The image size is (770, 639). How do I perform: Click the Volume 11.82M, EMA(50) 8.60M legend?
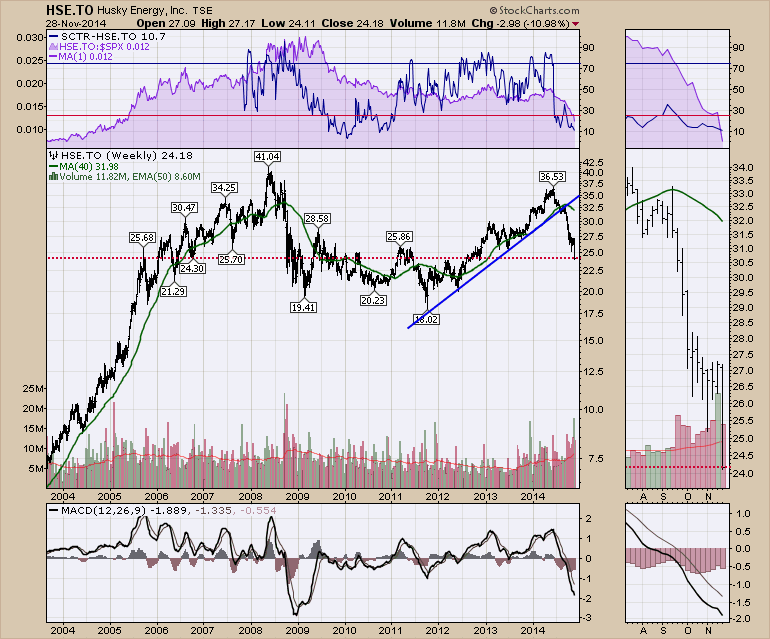(130, 176)
